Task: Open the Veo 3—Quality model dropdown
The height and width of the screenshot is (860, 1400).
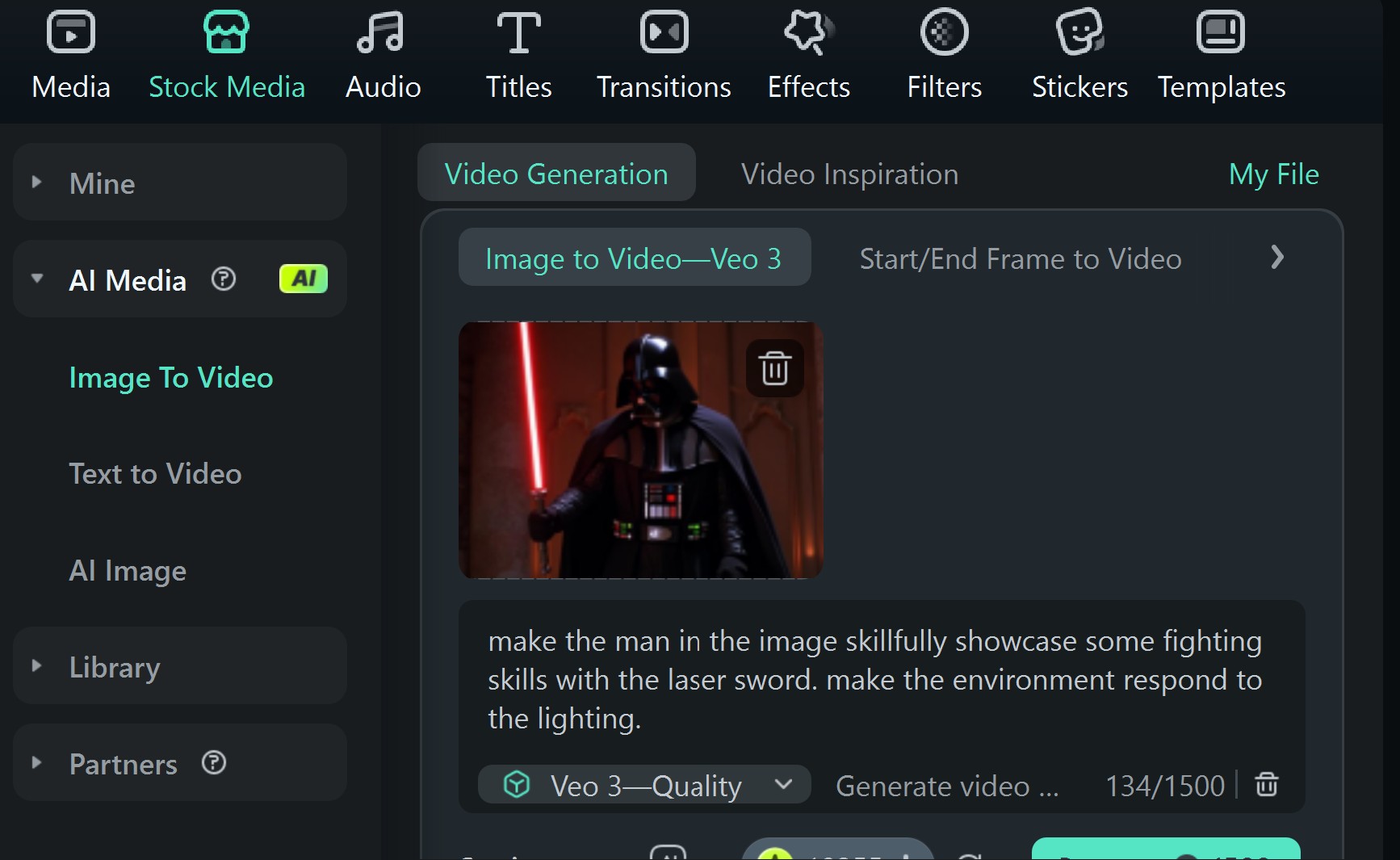Action: 644,785
